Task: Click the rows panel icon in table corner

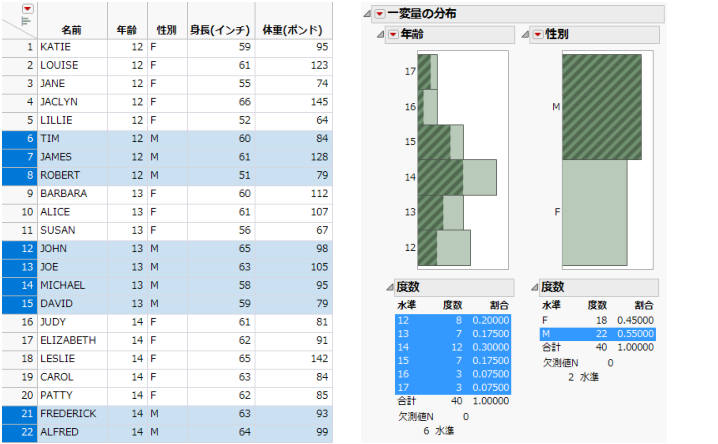Action: pos(26,21)
